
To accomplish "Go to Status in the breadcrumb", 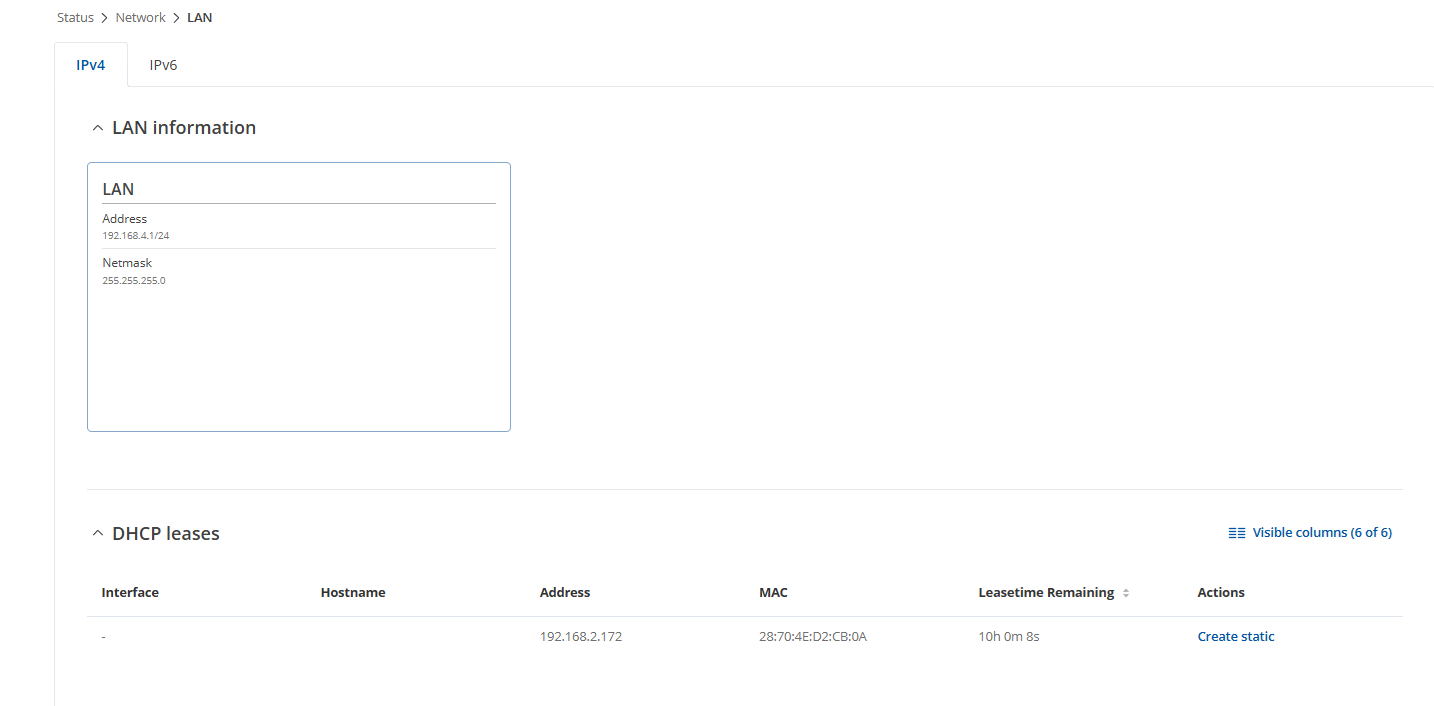I will click(x=75, y=18).
